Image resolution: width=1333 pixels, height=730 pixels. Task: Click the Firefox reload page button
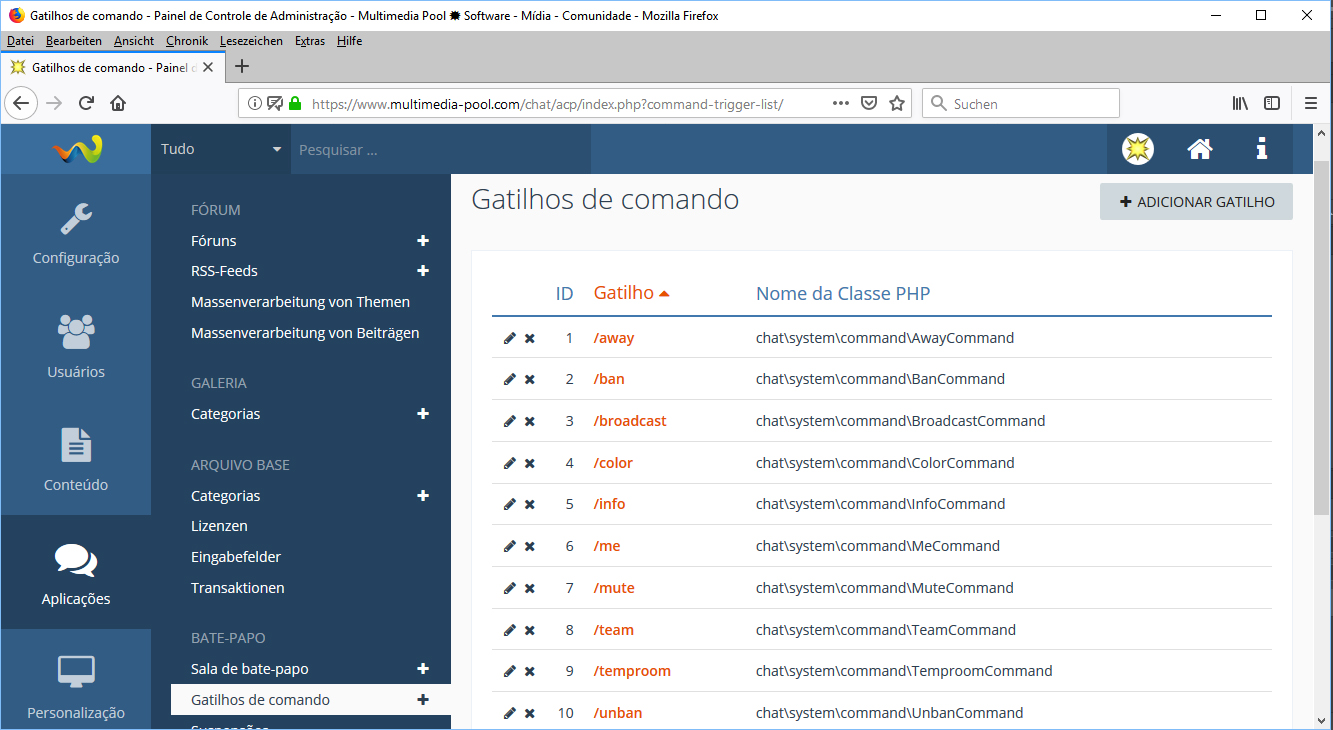pyautogui.click(x=87, y=103)
